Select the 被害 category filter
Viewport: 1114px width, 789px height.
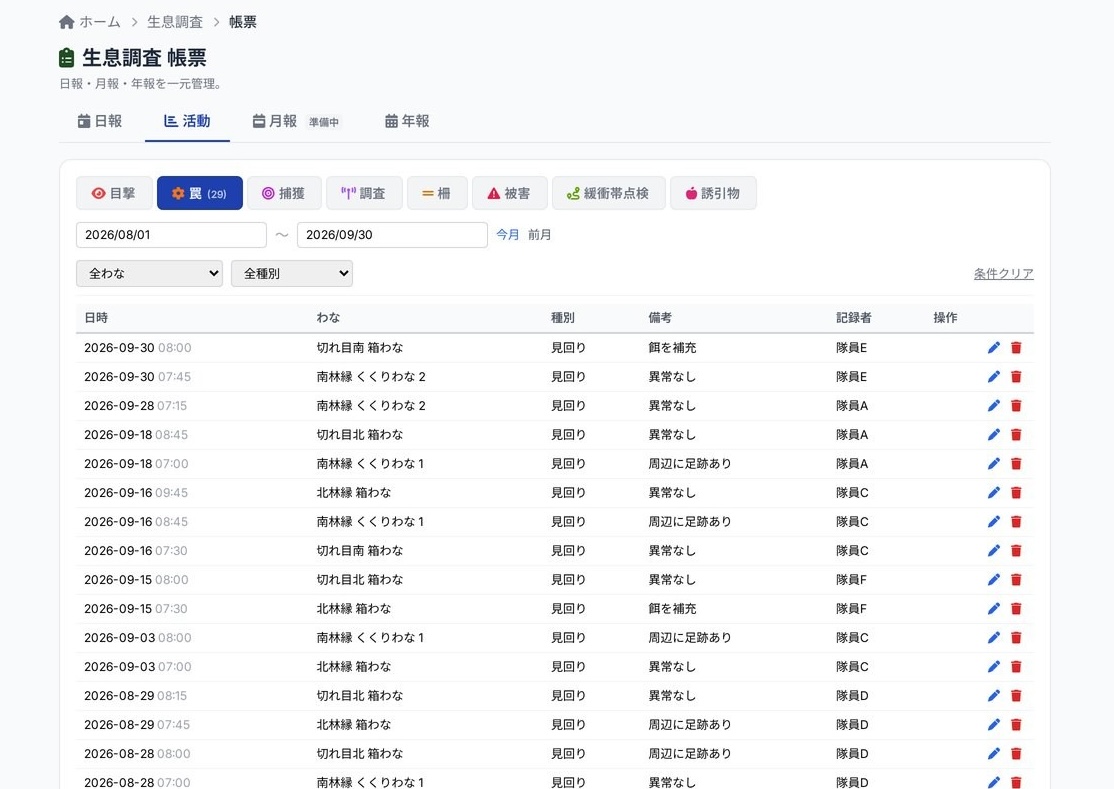click(509, 193)
